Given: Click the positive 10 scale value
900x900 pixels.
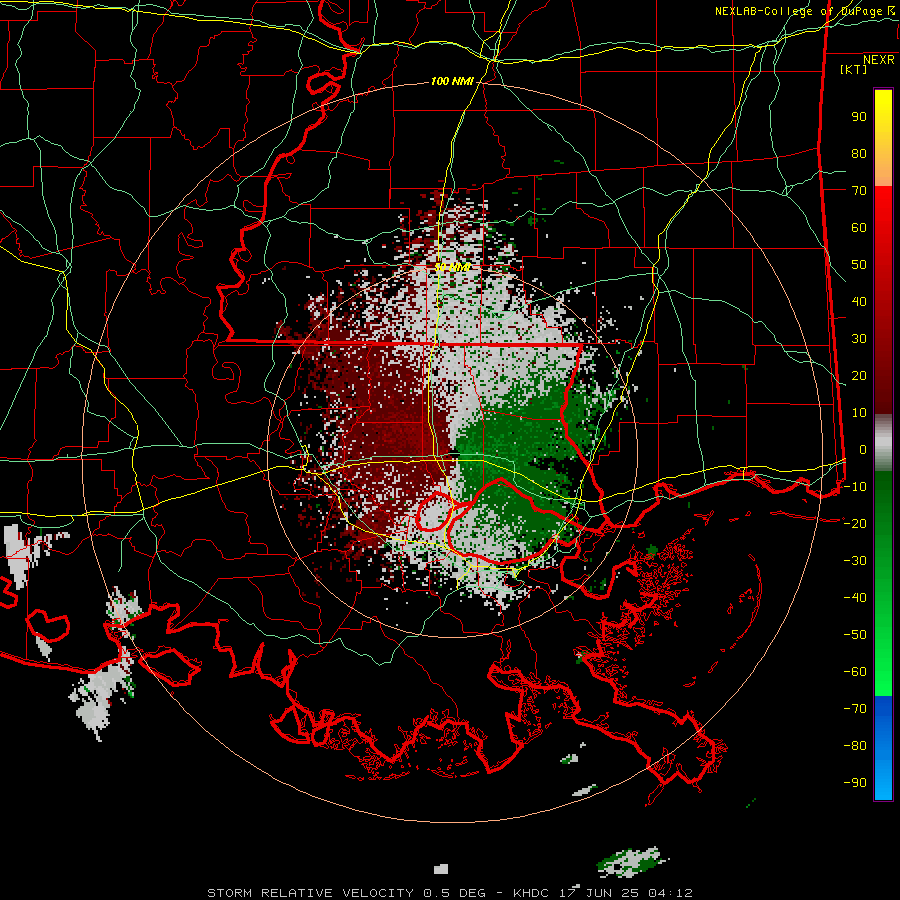Looking at the screenshot, I should point(859,413).
